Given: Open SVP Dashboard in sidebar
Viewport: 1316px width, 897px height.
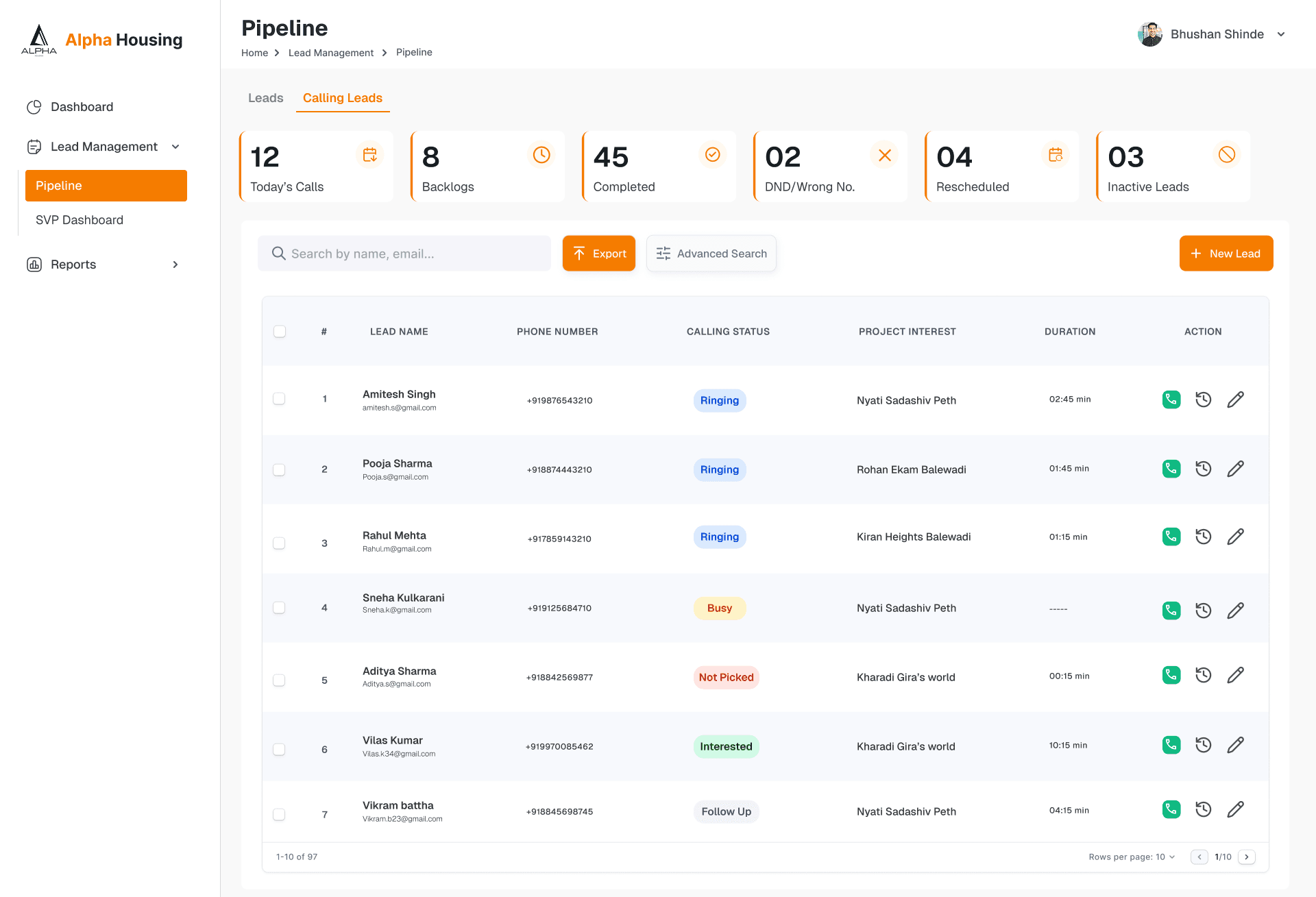Looking at the screenshot, I should click(x=80, y=220).
